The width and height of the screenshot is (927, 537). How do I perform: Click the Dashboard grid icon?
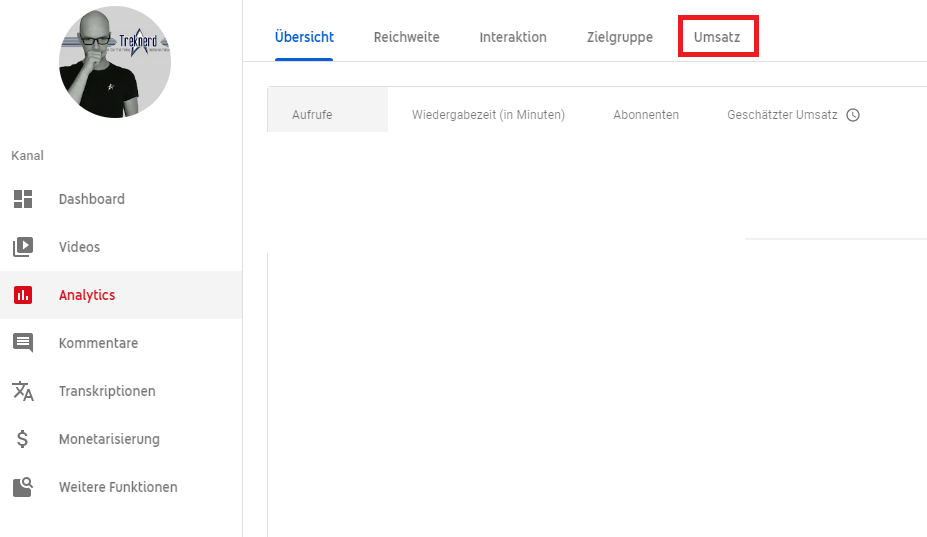click(23, 199)
